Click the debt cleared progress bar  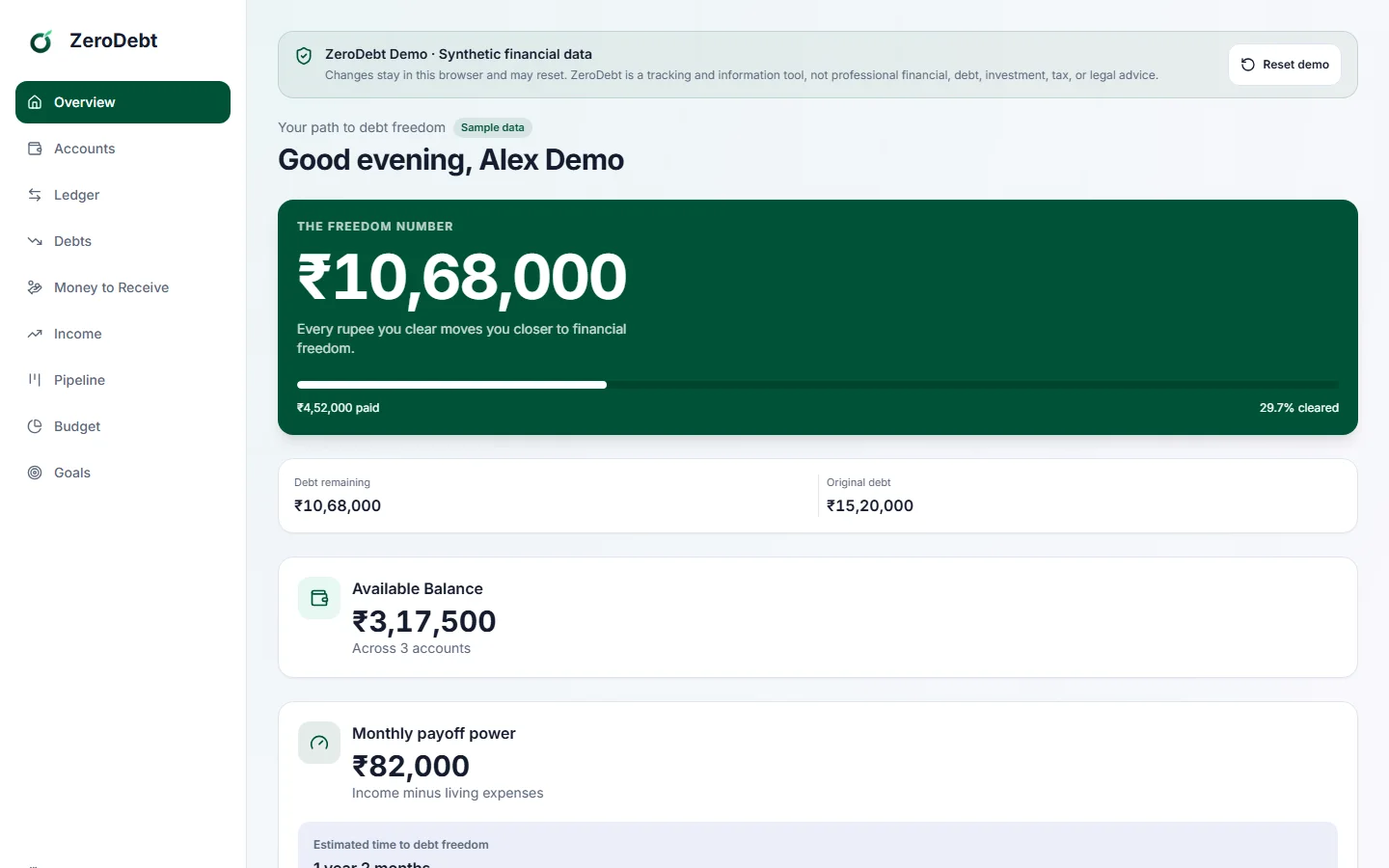(818, 385)
